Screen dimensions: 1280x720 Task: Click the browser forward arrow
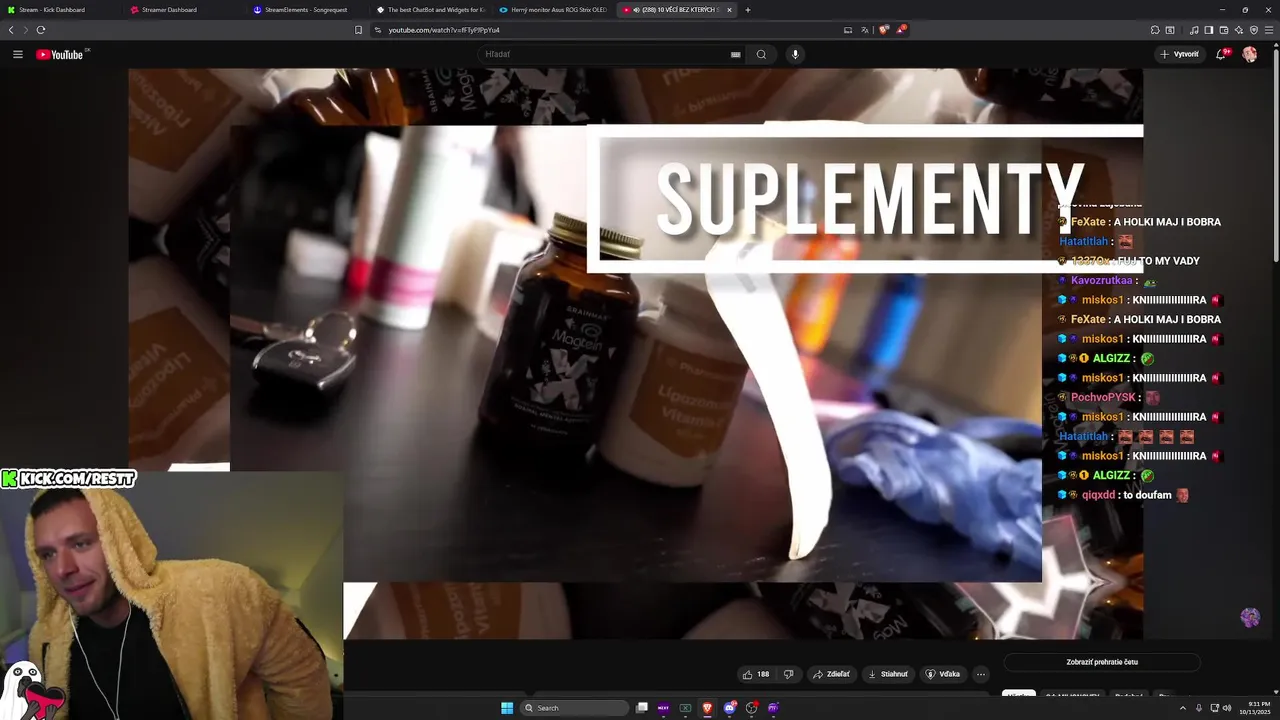point(26,30)
